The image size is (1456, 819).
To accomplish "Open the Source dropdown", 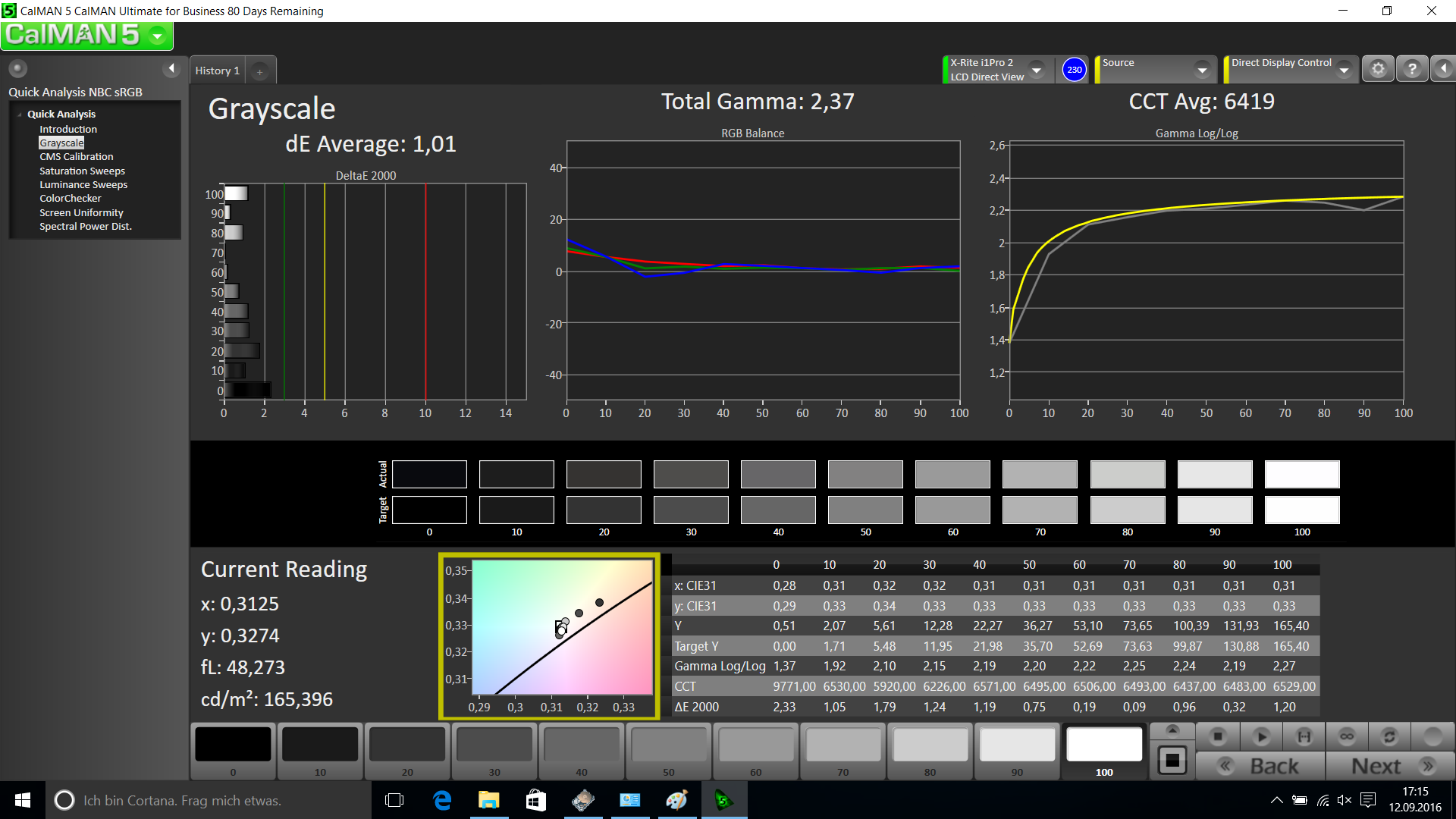I will coord(1202,70).
